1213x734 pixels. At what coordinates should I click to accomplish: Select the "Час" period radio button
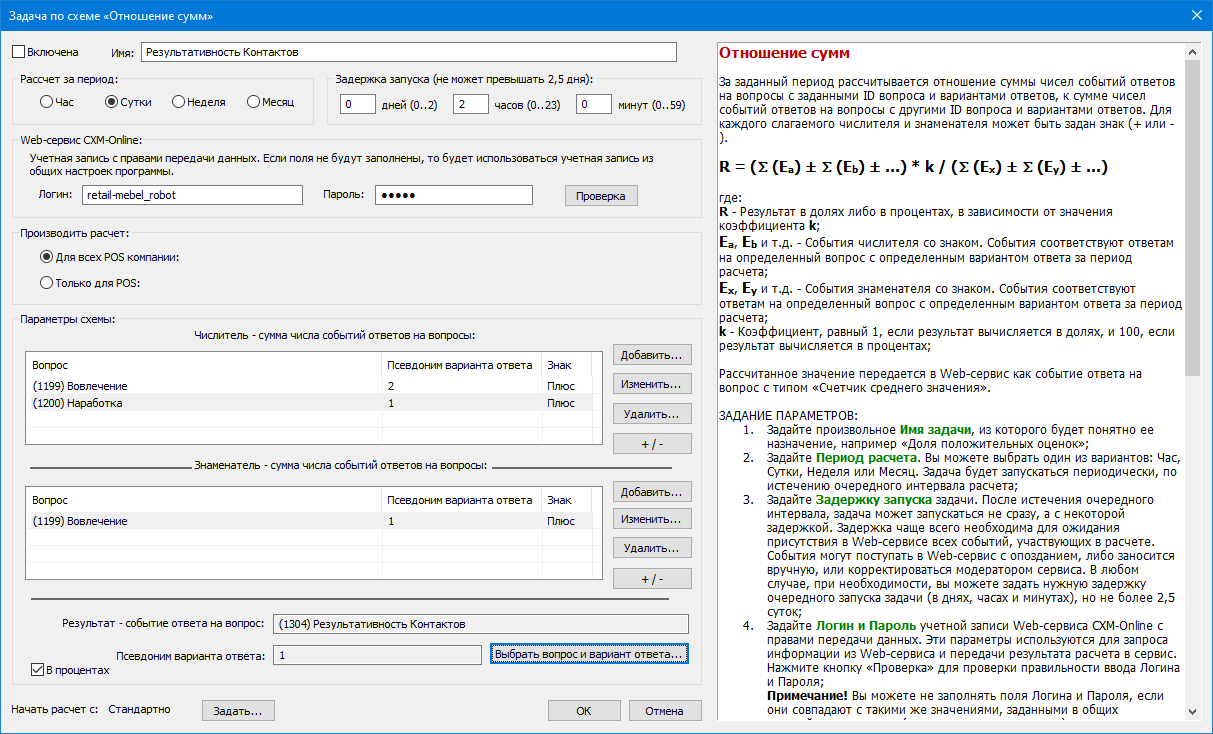(47, 102)
